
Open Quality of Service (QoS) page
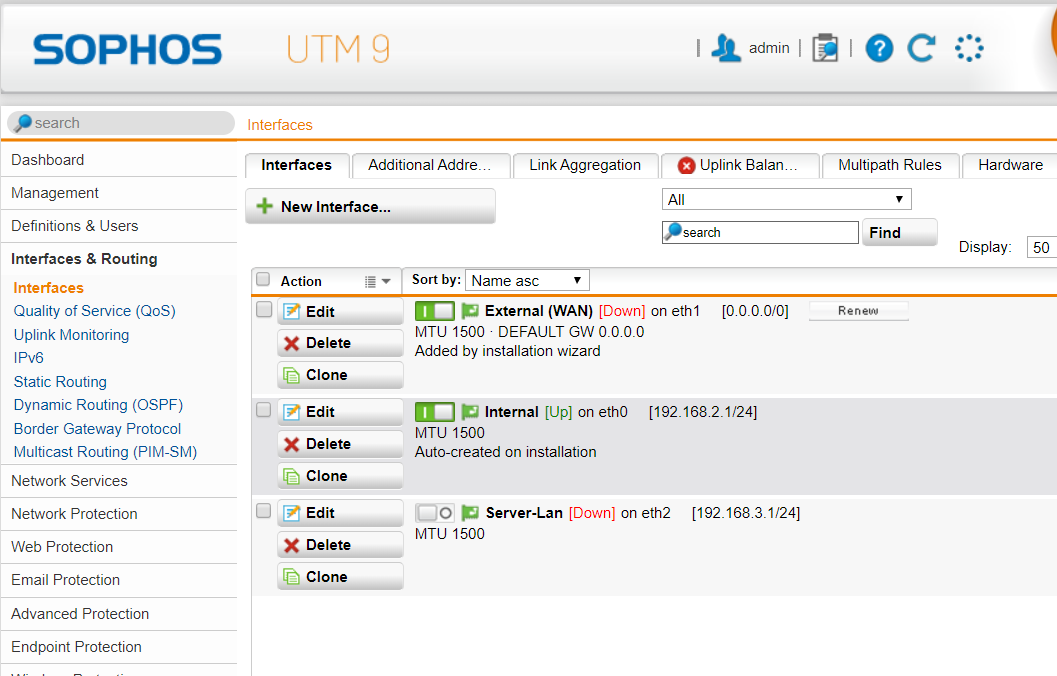[94, 311]
